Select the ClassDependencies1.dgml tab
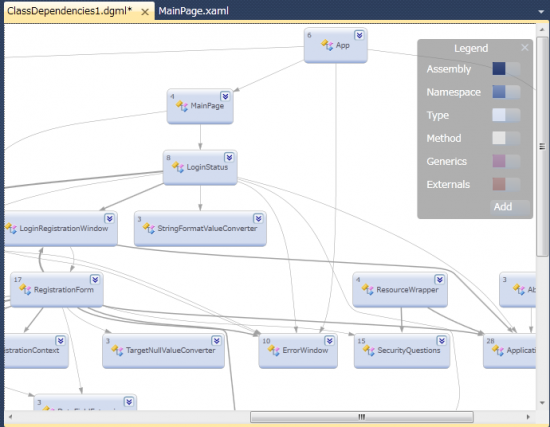 (69, 11)
